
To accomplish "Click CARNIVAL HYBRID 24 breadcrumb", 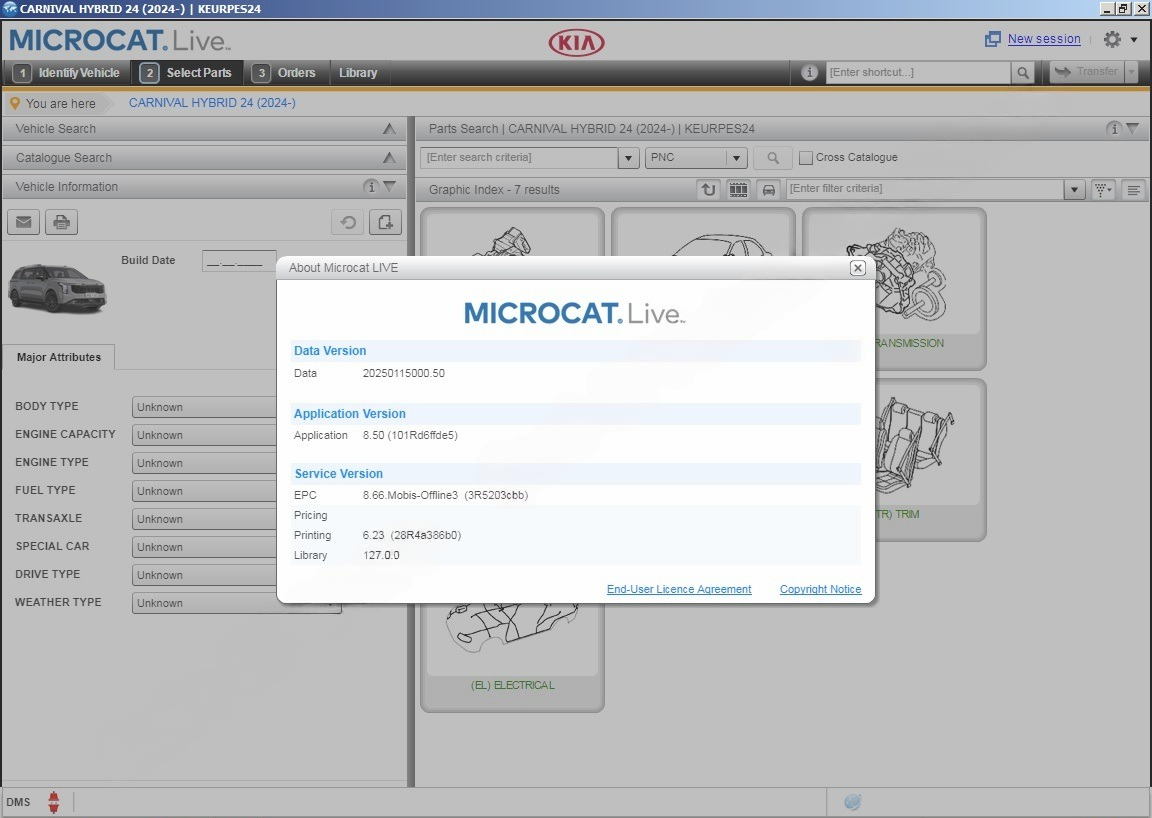I will 212,103.
